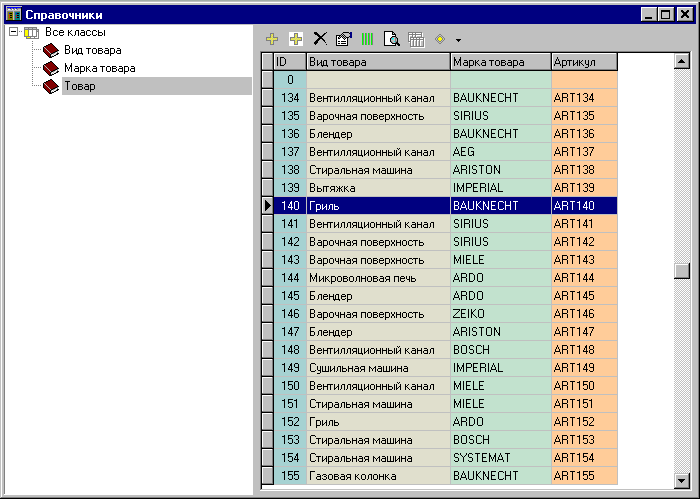
Task: Click the row selector arrow for row 140
Action: coord(267,206)
